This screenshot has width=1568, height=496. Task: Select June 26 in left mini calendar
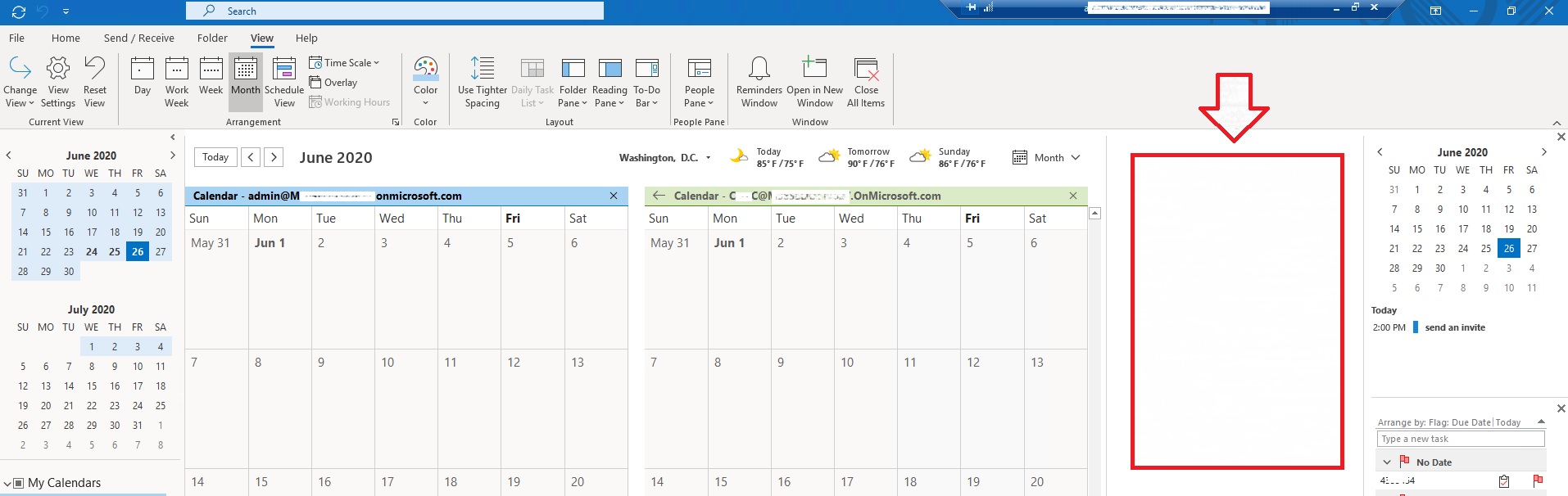pos(138,252)
